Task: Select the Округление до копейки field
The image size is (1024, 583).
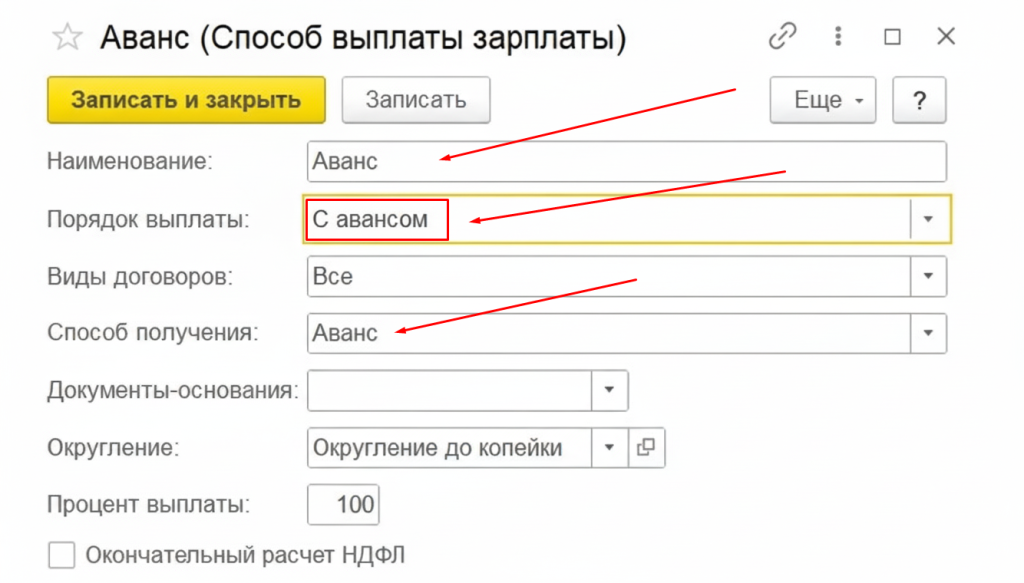Action: pyautogui.click(x=449, y=447)
